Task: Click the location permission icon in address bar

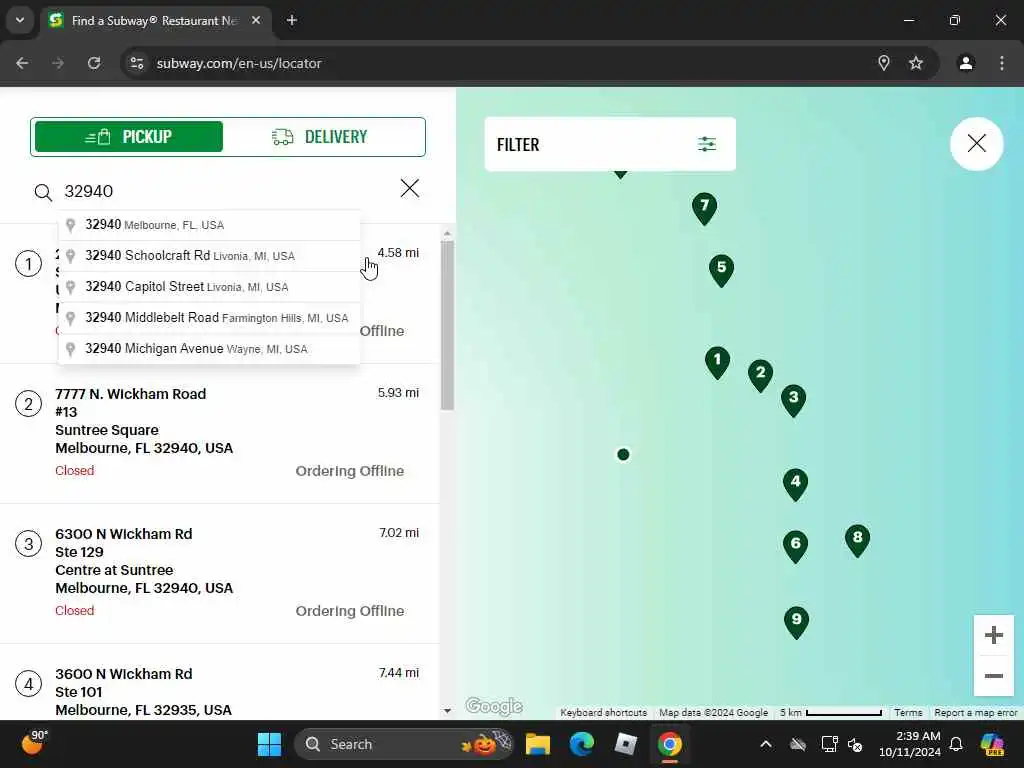Action: click(x=884, y=63)
